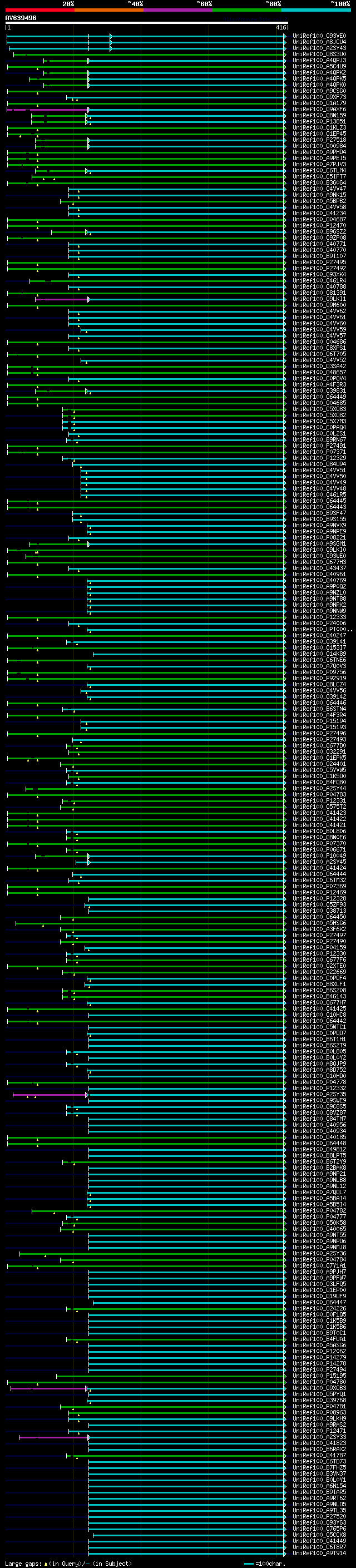Click the white query sequence bar

coord(147,22)
